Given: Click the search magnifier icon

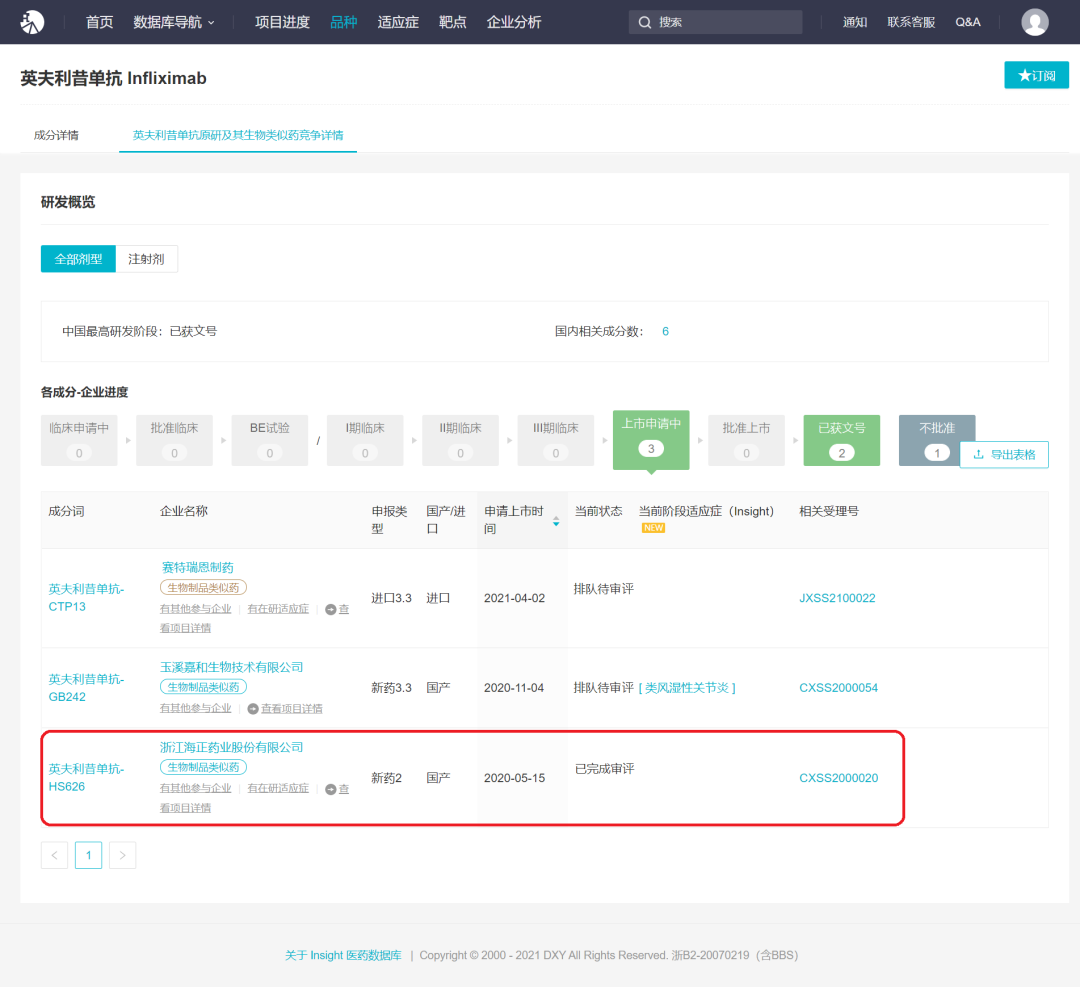Looking at the screenshot, I should (x=645, y=22).
